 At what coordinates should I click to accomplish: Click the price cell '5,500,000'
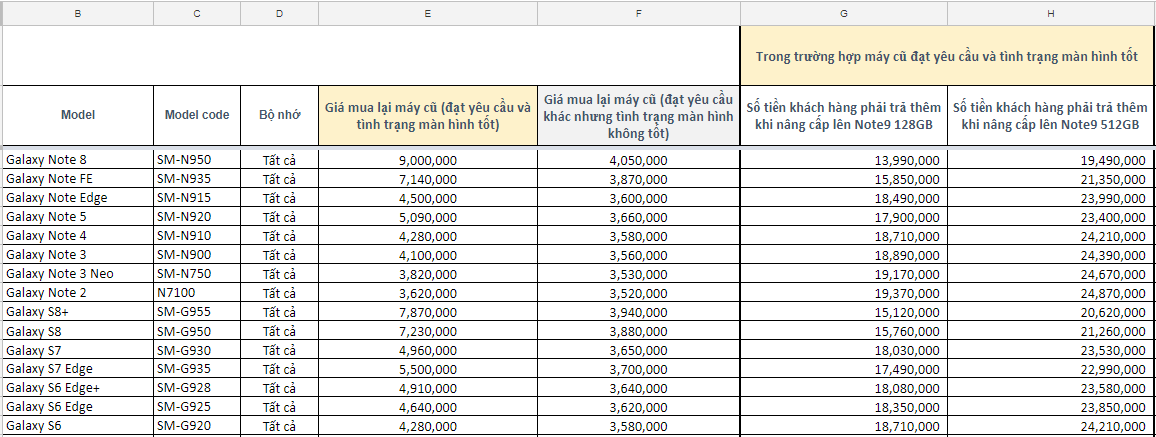428,368
